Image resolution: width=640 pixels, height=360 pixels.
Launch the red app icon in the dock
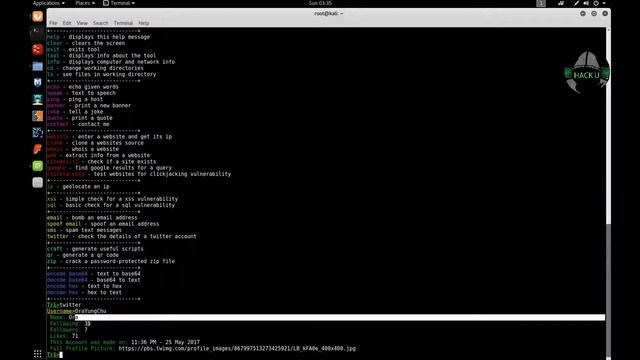(38, 49)
